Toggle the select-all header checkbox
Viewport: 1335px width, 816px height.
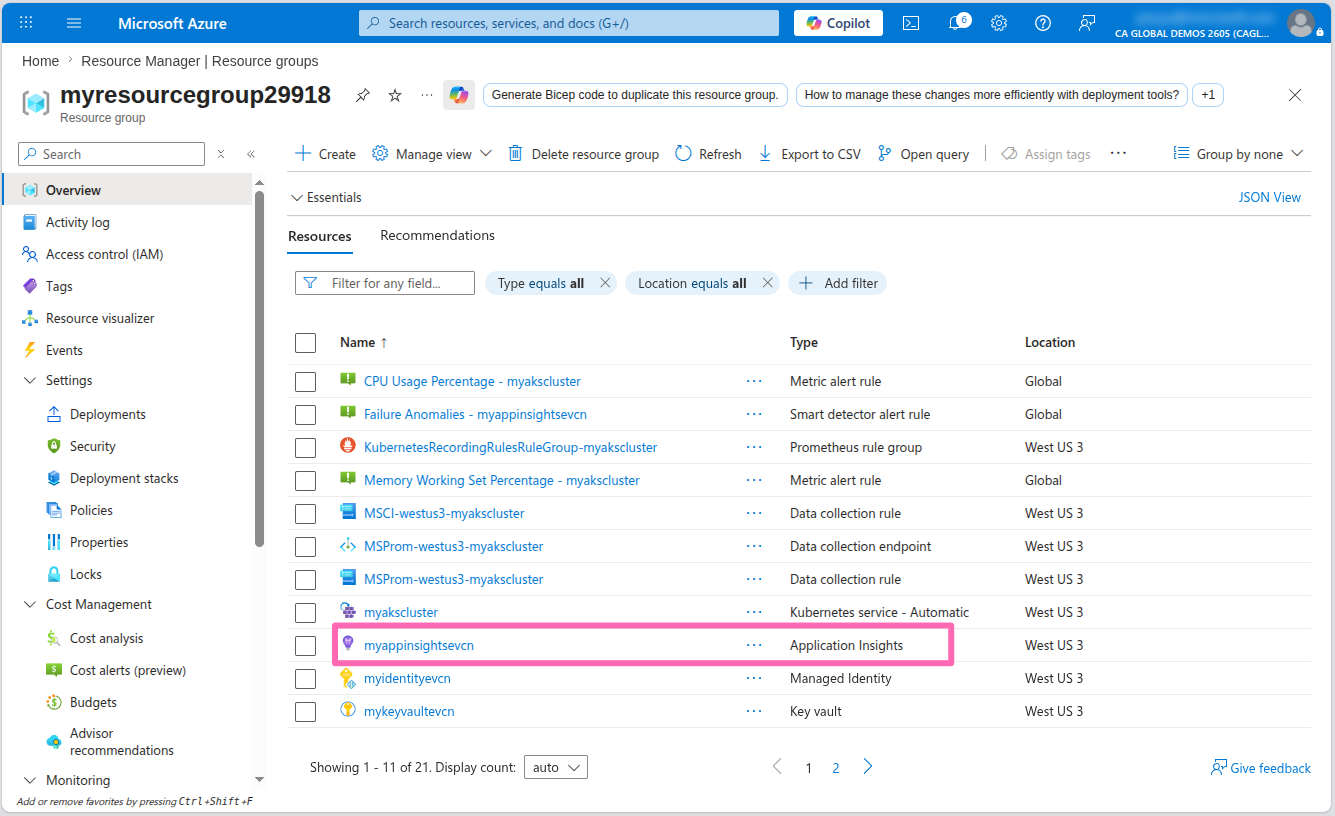pyautogui.click(x=305, y=343)
